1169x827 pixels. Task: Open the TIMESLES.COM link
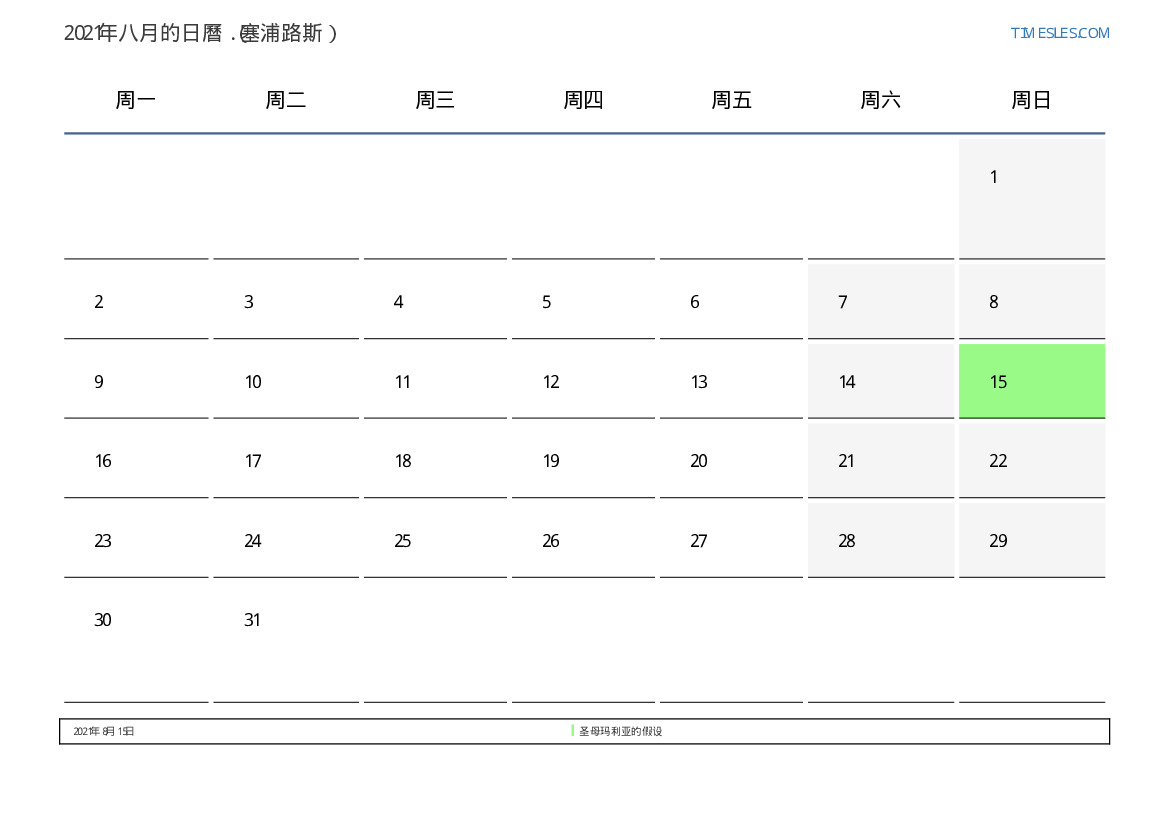click(1059, 33)
